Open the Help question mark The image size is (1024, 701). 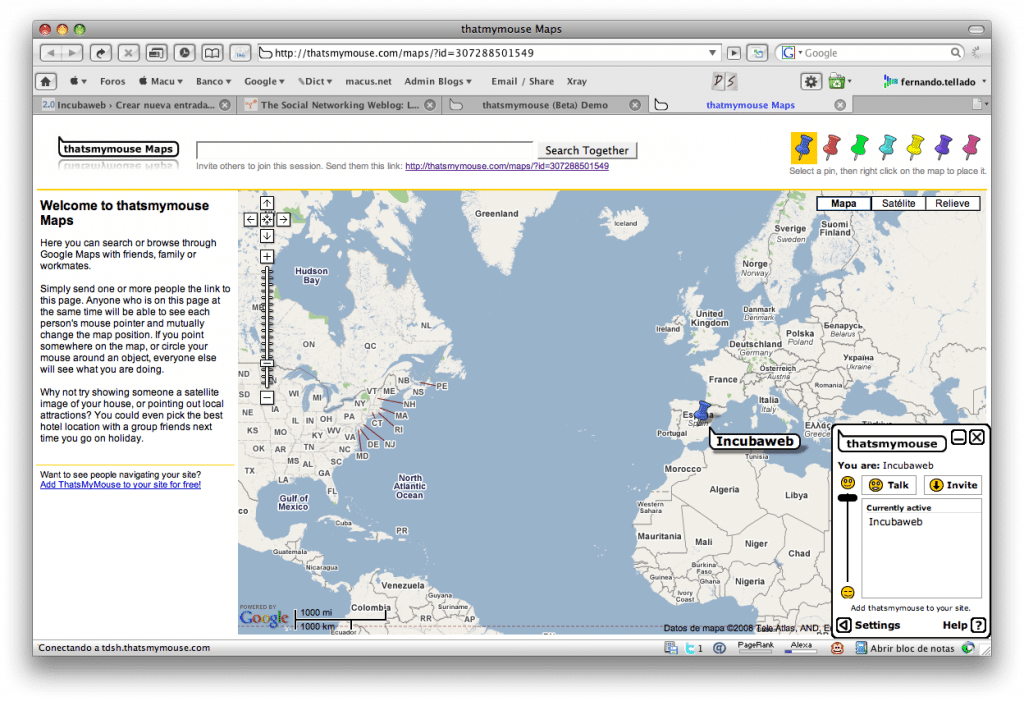(x=978, y=625)
